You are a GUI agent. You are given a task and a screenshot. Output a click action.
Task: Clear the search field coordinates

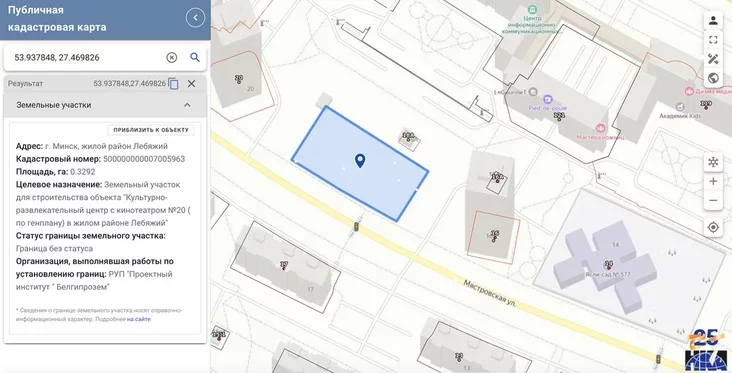click(172, 57)
